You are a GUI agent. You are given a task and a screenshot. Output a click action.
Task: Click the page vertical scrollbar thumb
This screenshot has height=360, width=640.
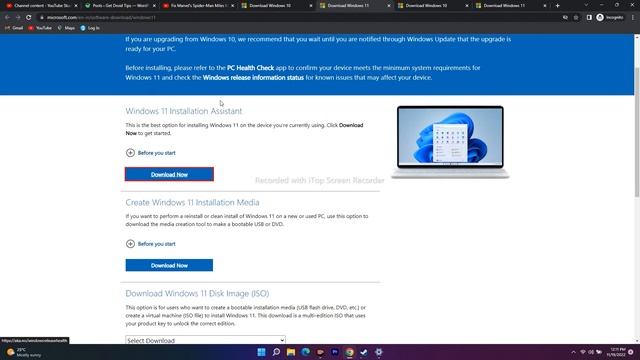click(x=637, y=131)
